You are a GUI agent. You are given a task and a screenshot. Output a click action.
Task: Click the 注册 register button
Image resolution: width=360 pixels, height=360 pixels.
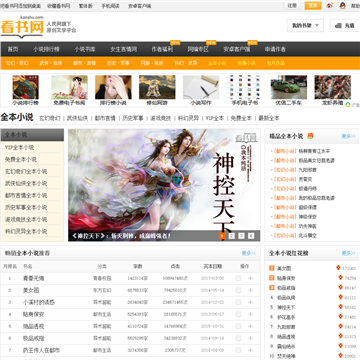pyautogui.click(x=292, y=6)
